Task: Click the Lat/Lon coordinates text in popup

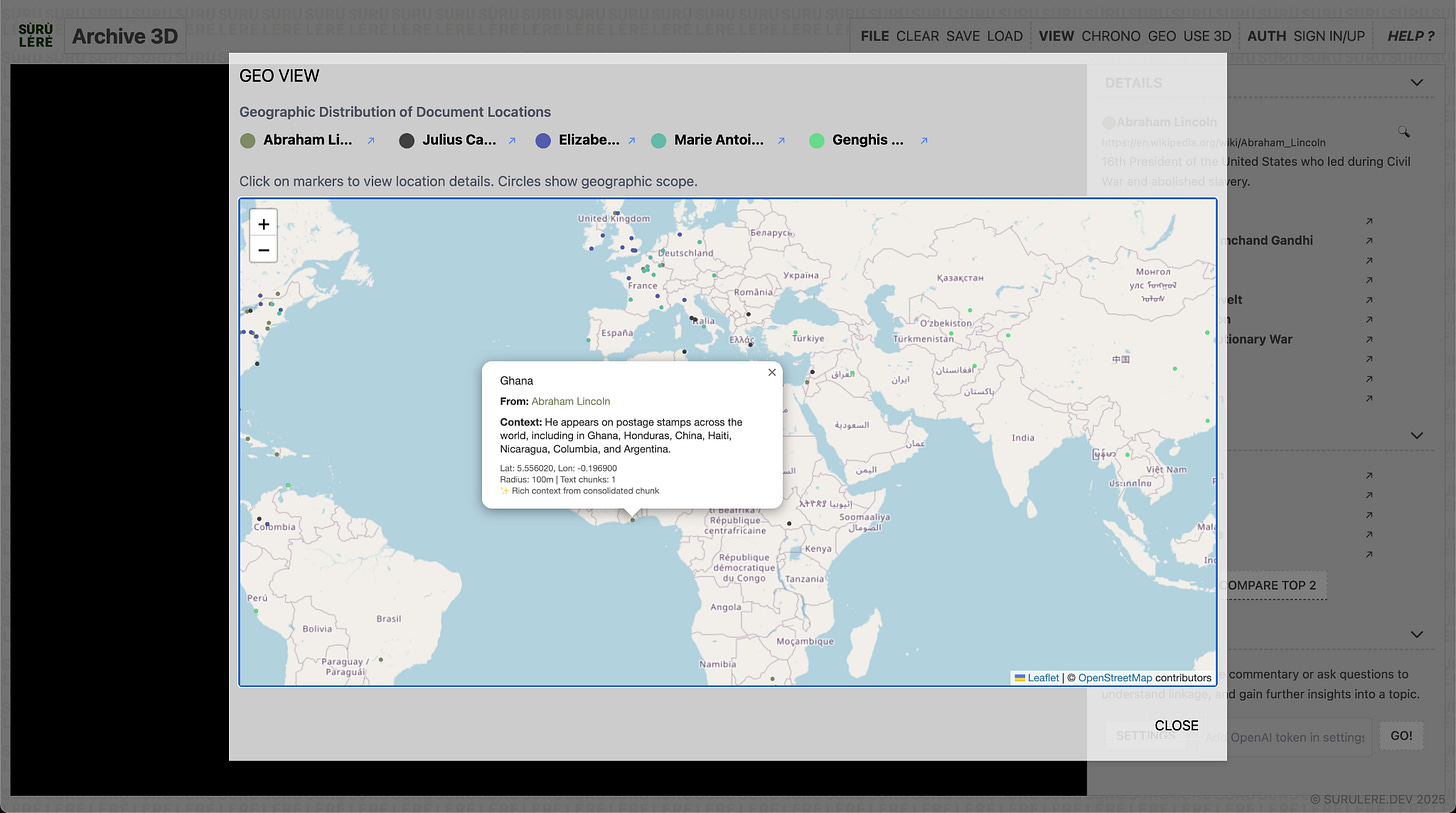Action: [x=558, y=468]
